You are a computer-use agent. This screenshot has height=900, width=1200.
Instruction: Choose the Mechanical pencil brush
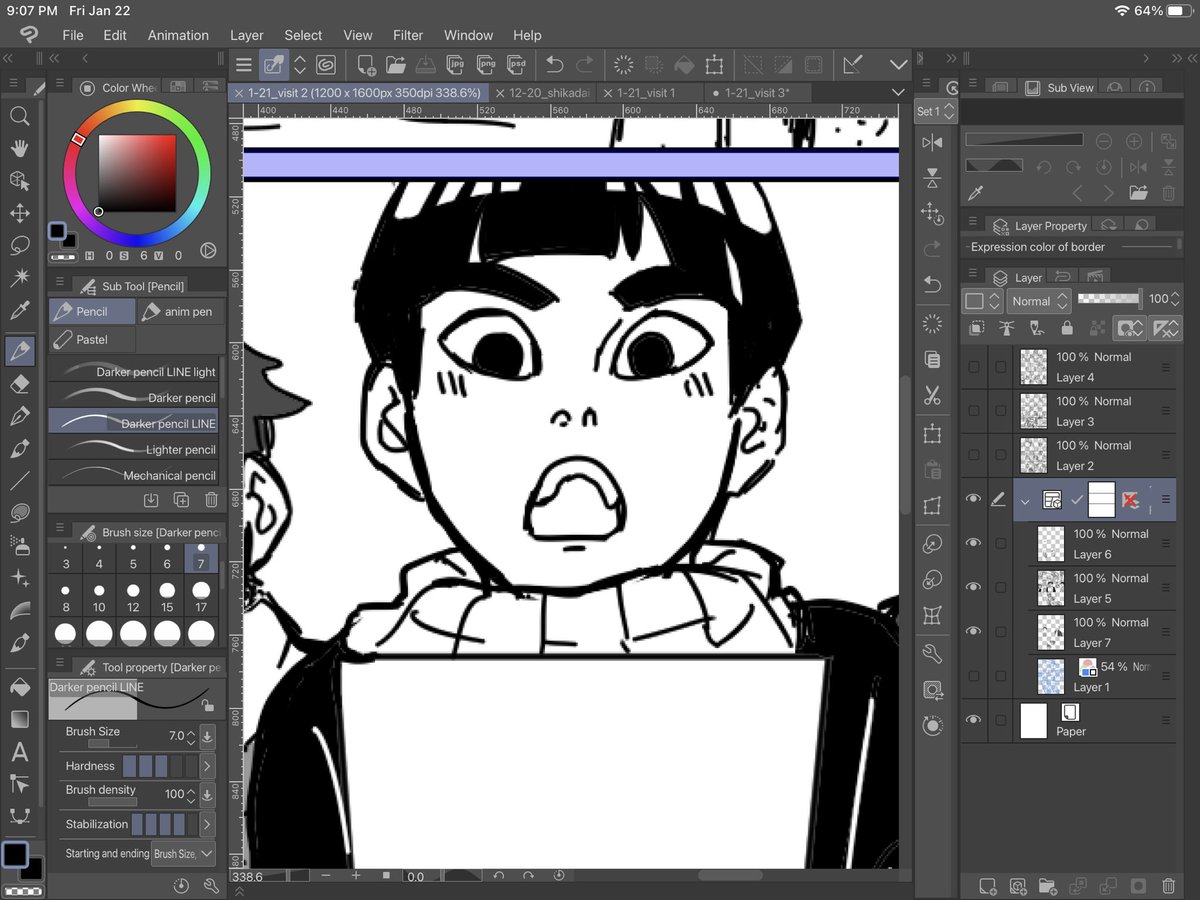coord(134,475)
